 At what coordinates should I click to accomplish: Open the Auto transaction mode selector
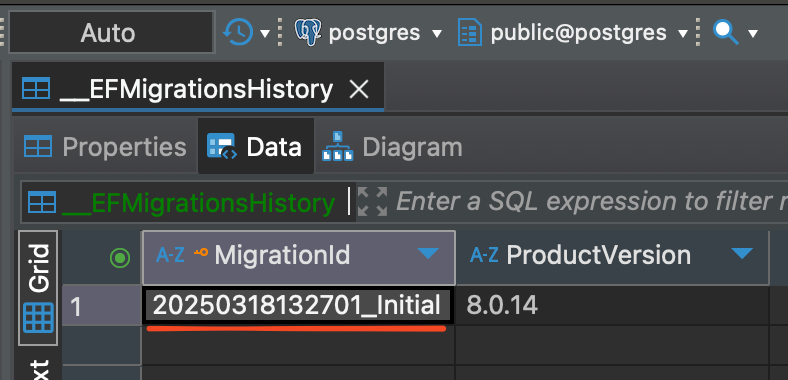(x=112, y=33)
